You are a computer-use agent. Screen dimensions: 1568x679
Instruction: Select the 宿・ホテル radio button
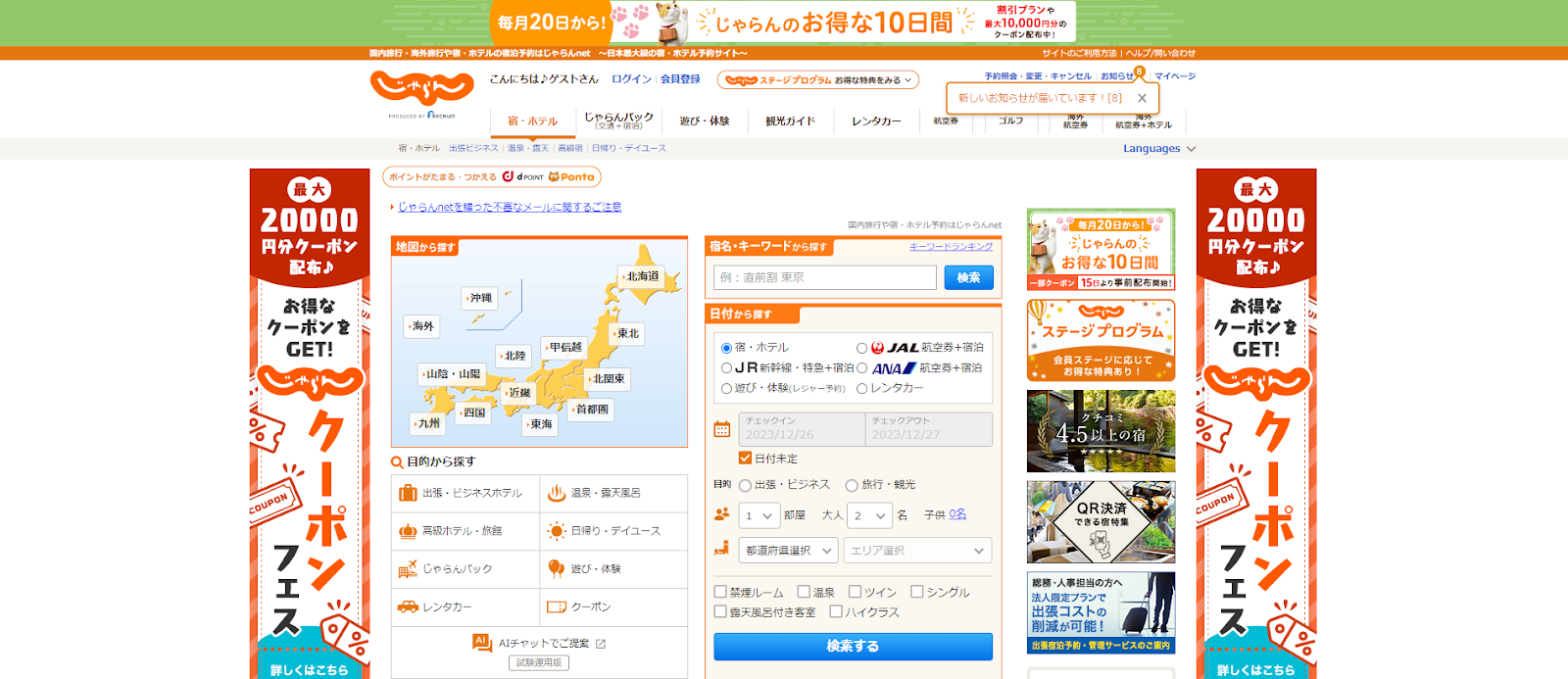point(726,348)
